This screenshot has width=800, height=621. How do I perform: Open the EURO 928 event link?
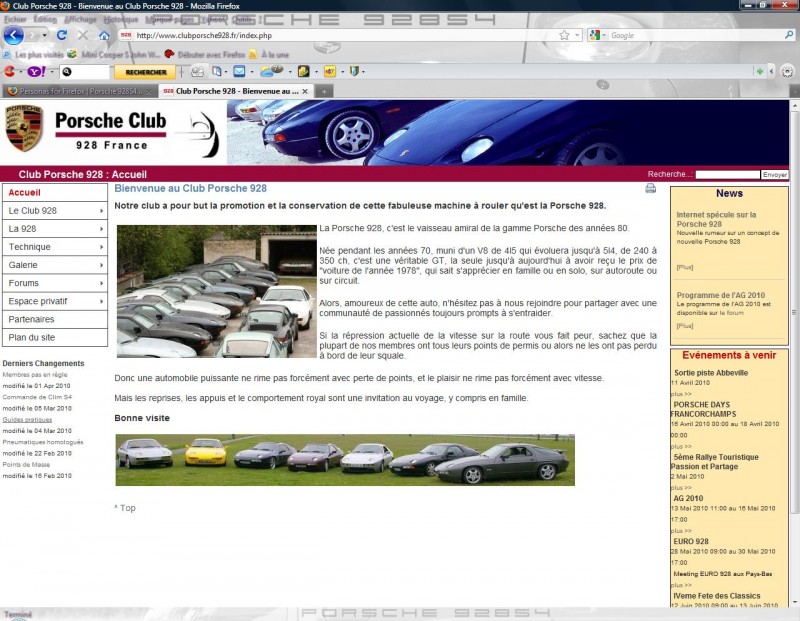click(691, 541)
